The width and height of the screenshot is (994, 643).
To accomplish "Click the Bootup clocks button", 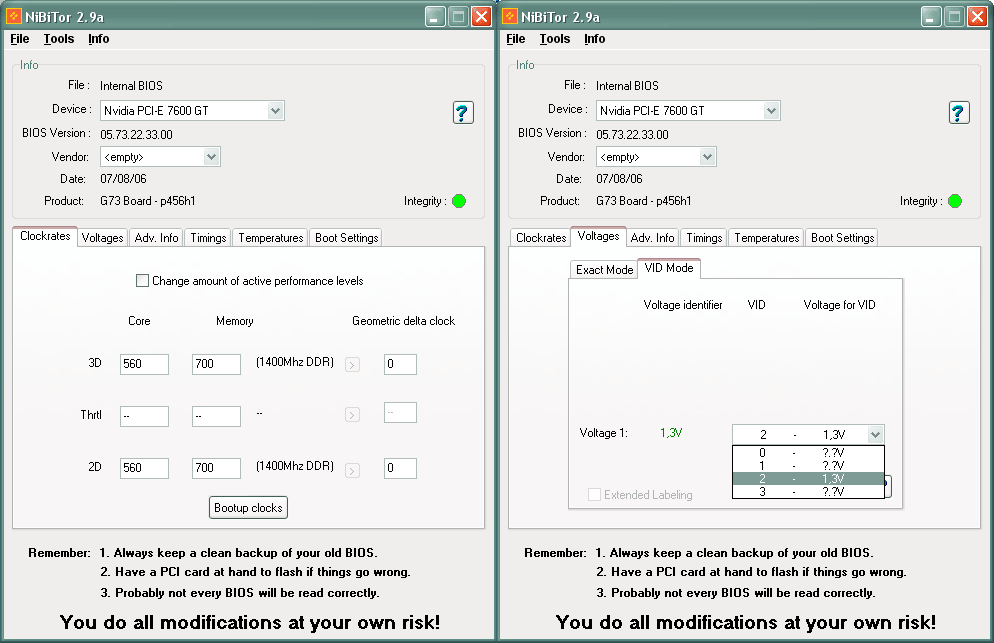I will pyautogui.click(x=248, y=508).
